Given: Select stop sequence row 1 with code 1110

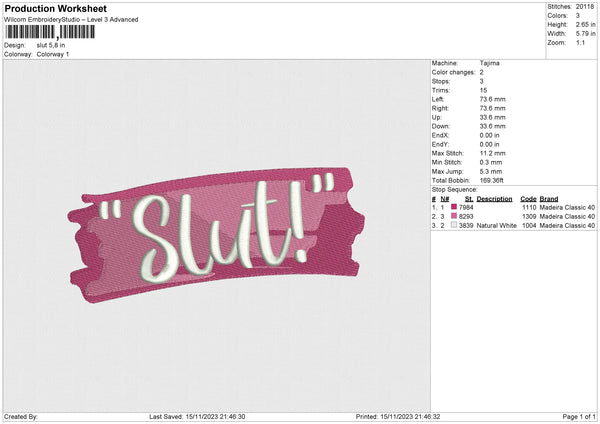Looking at the screenshot, I should click(510, 207).
